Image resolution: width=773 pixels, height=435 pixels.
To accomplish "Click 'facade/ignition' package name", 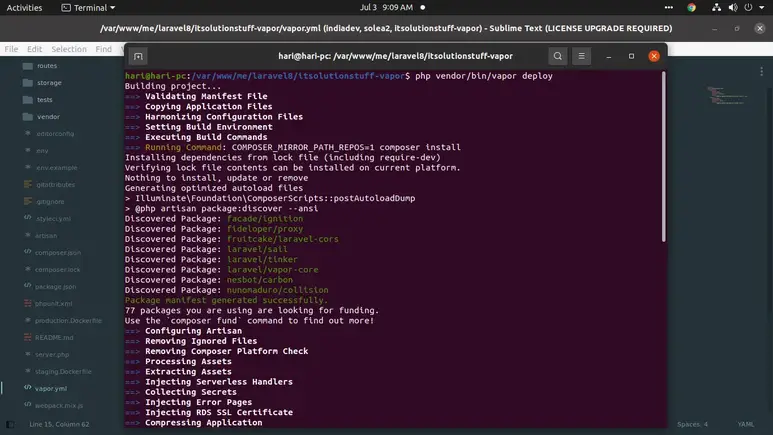I will (x=265, y=218).
